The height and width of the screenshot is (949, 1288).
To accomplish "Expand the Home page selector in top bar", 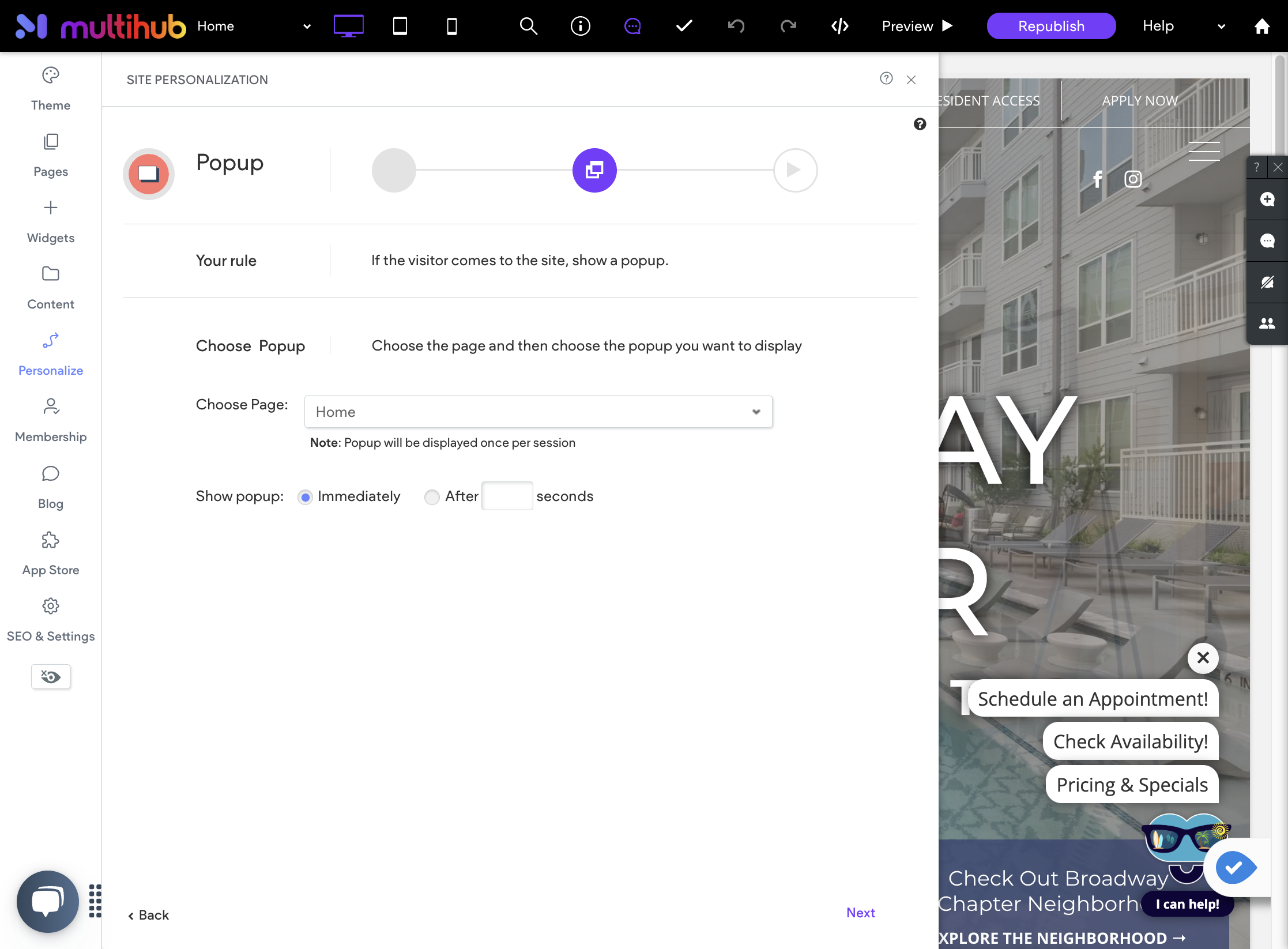I will pos(254,26).
